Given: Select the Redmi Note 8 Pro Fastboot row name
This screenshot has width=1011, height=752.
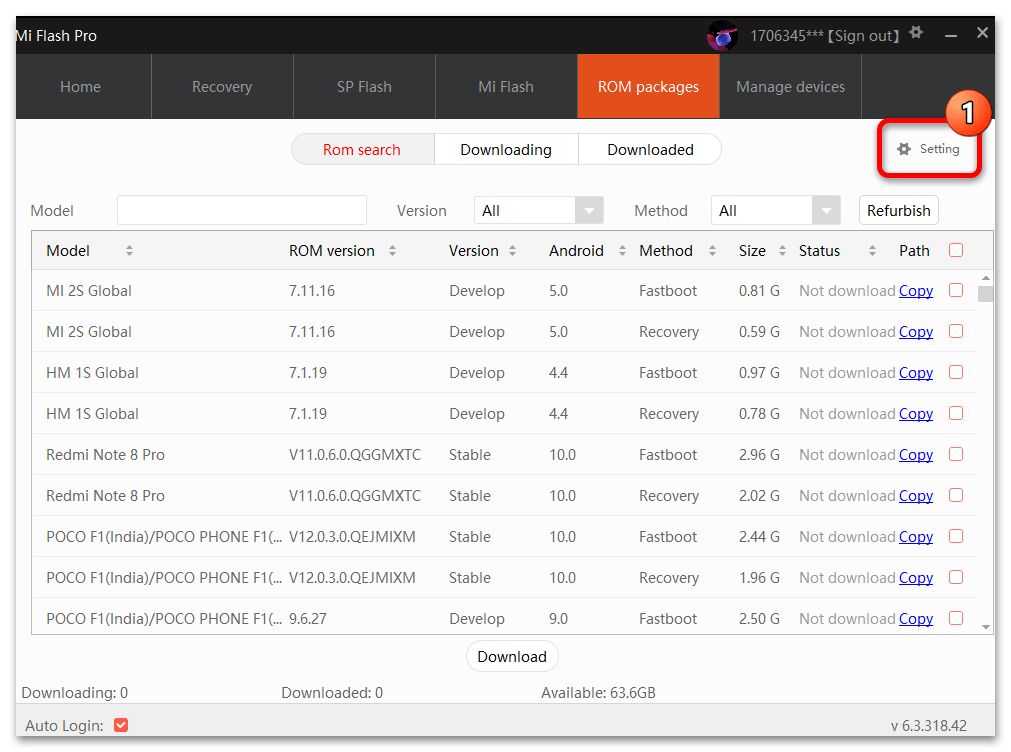Looking at the screenshot, I should pos(105,455).
